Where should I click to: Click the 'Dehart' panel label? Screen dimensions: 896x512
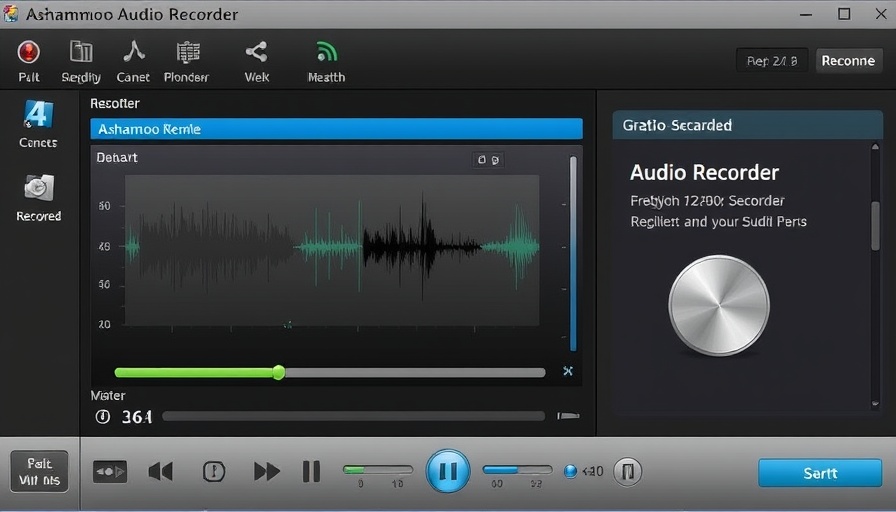(x=117, y=158)
